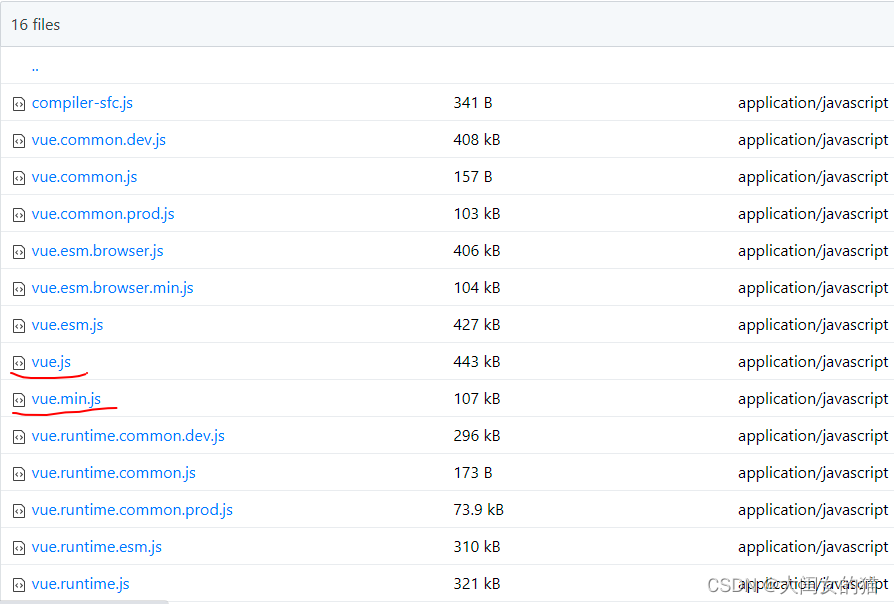Go up to the parent directory (..)

tap(35, 68)
